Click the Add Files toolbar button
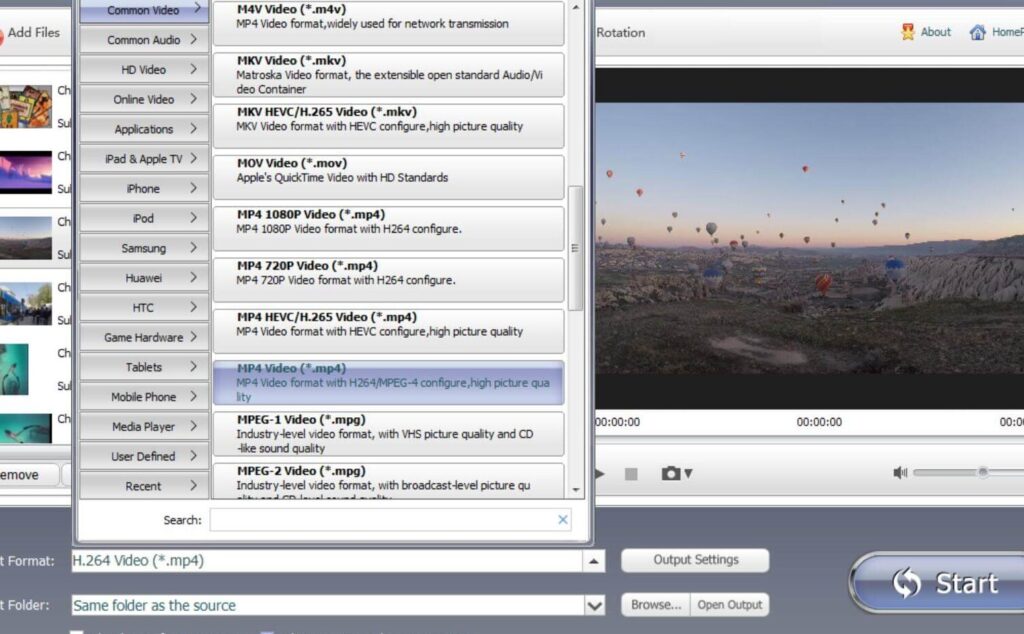 (30, 33)
